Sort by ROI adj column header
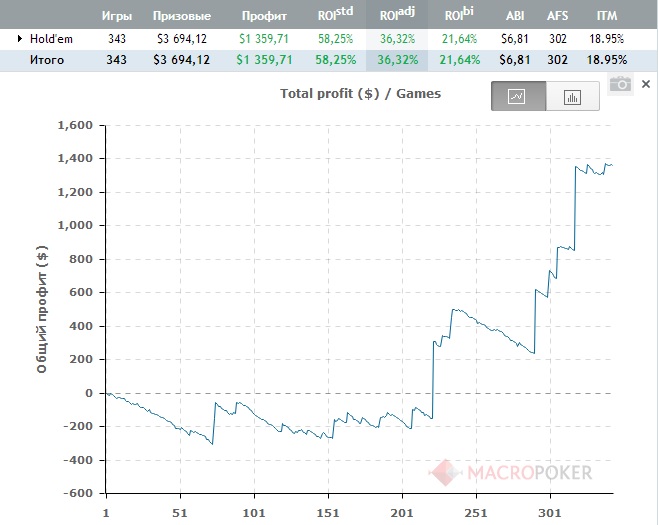This screenshot has height=525, width=658. coord(397,14)
